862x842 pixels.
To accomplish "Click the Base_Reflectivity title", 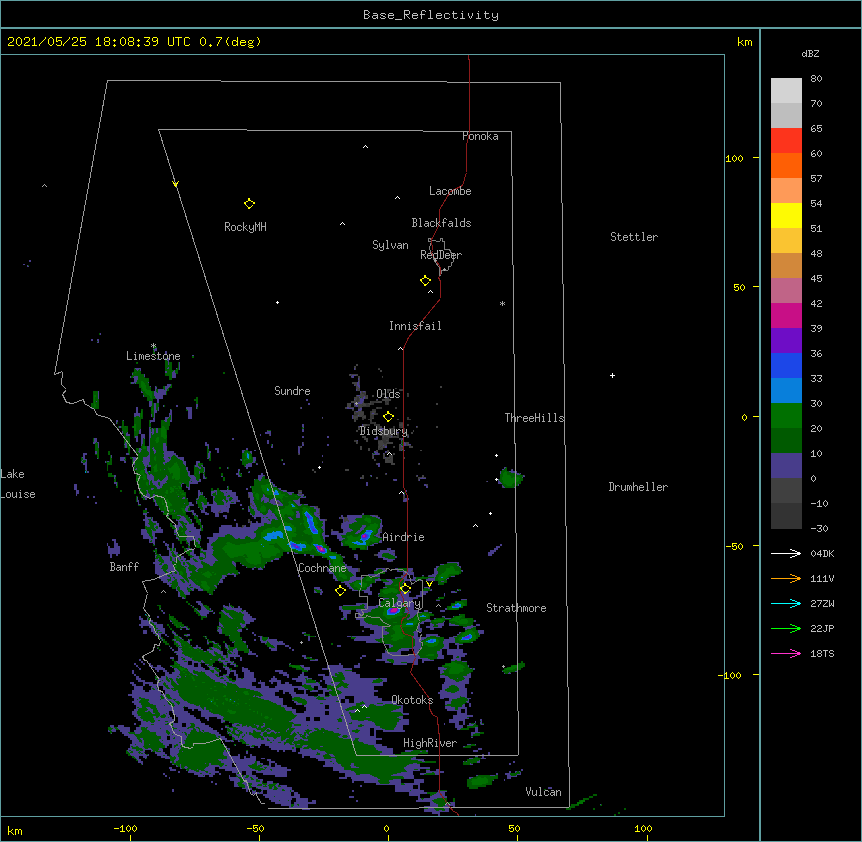I will click(x=431, y=15).
